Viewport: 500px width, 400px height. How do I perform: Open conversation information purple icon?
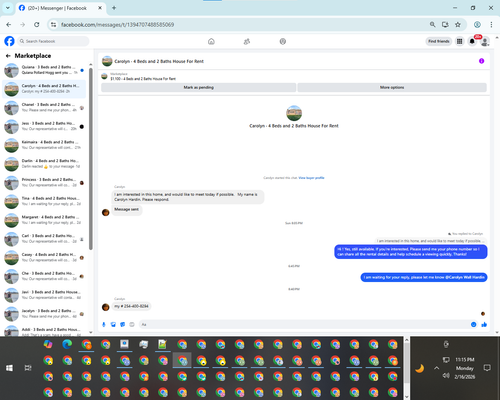481,61
